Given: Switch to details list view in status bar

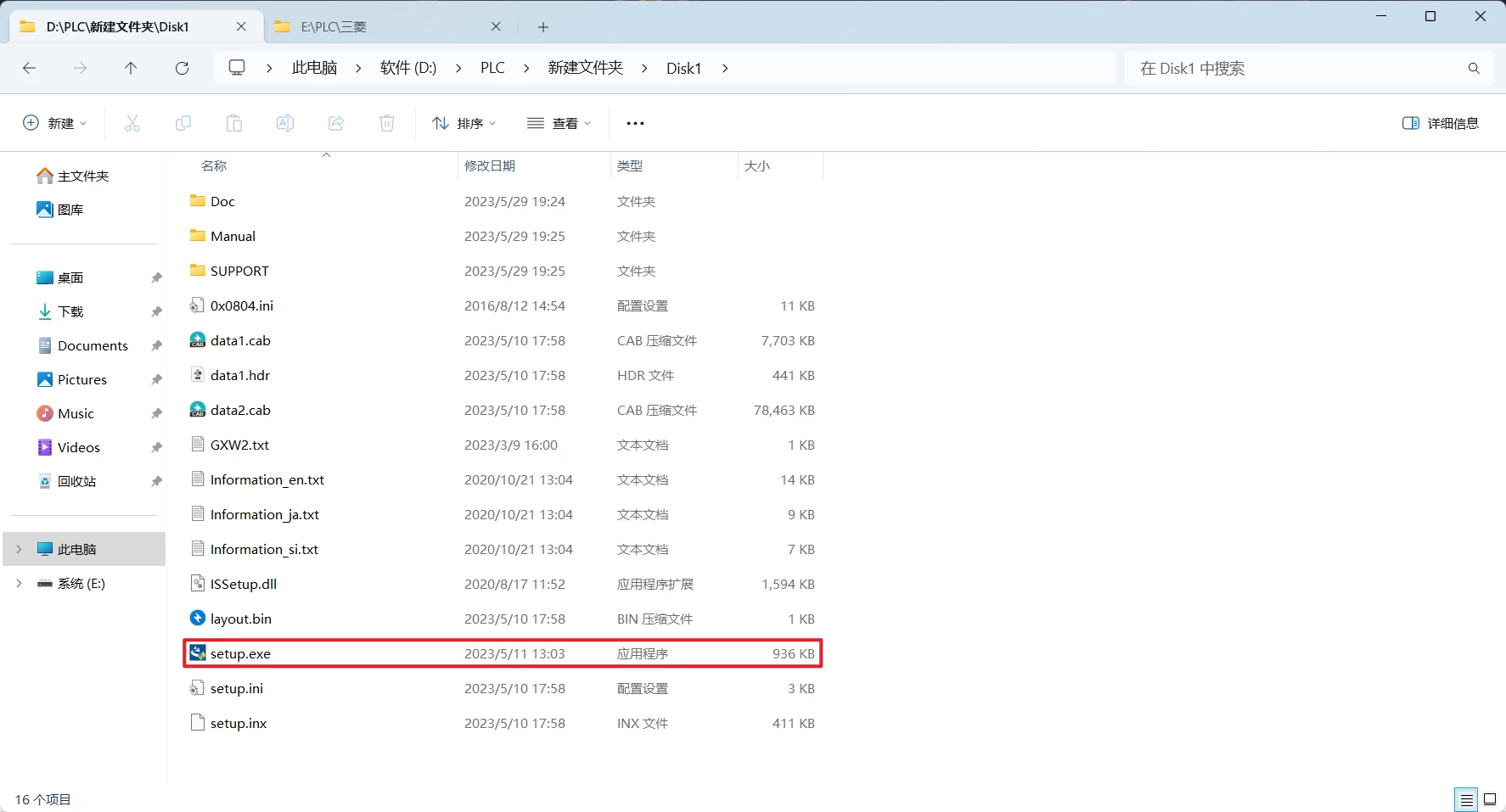Looking at the screenshot, I should pyautogui.click(x=1466, y=799).
